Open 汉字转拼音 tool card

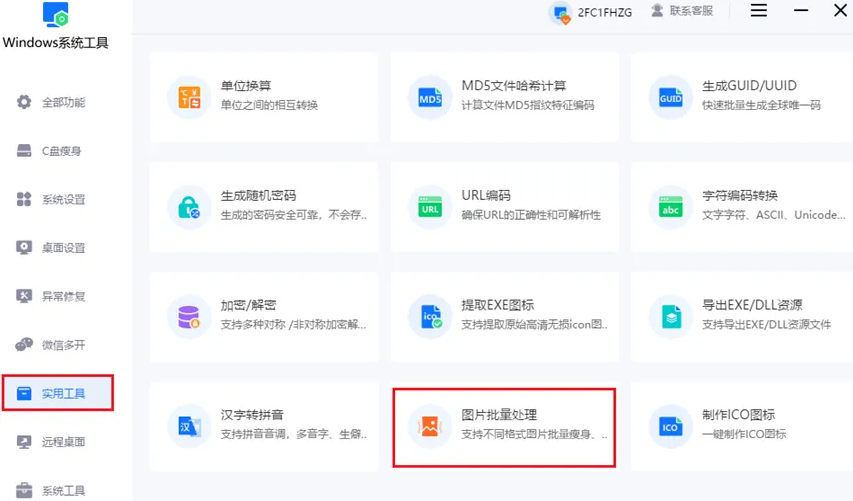(264, 426)
